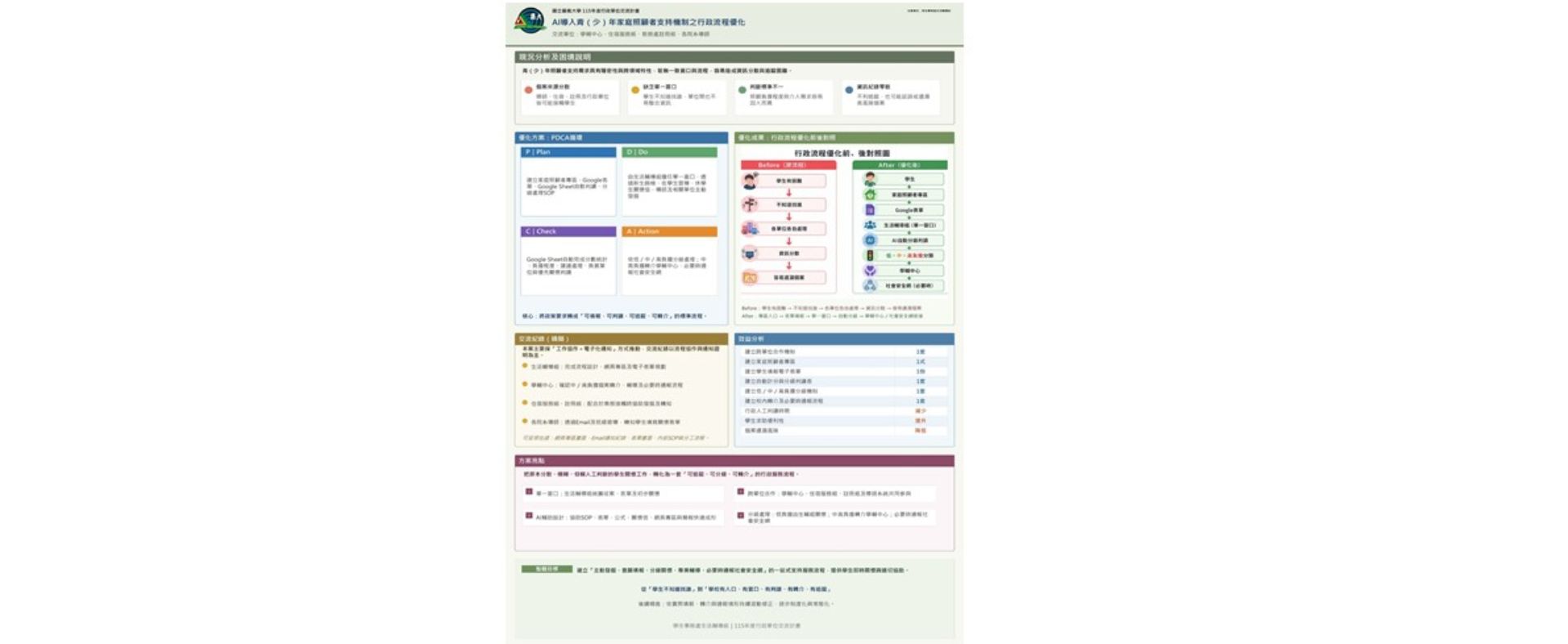Screen dimensions: 1568x644
Task: Click the student icon in the After column
Action: tap(870, 179)
